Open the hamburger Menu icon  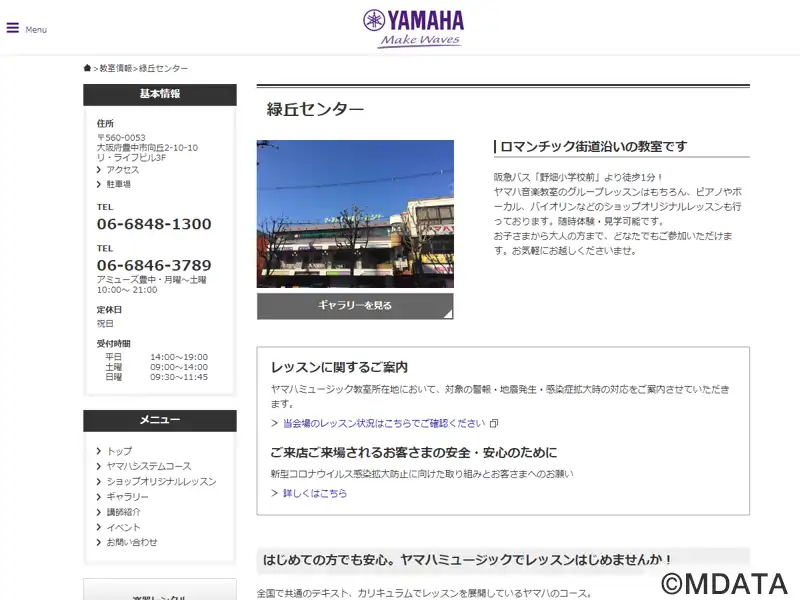coord(13,28)
